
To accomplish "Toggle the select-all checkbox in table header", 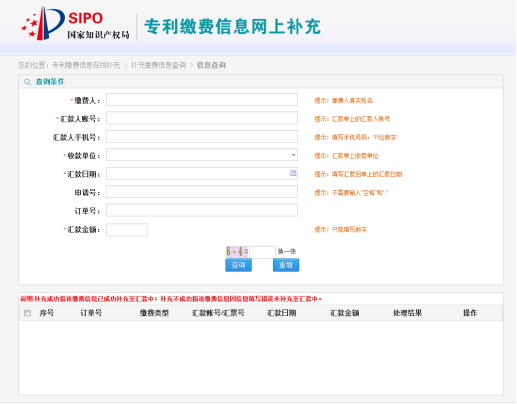I will [x=27, y=313].
